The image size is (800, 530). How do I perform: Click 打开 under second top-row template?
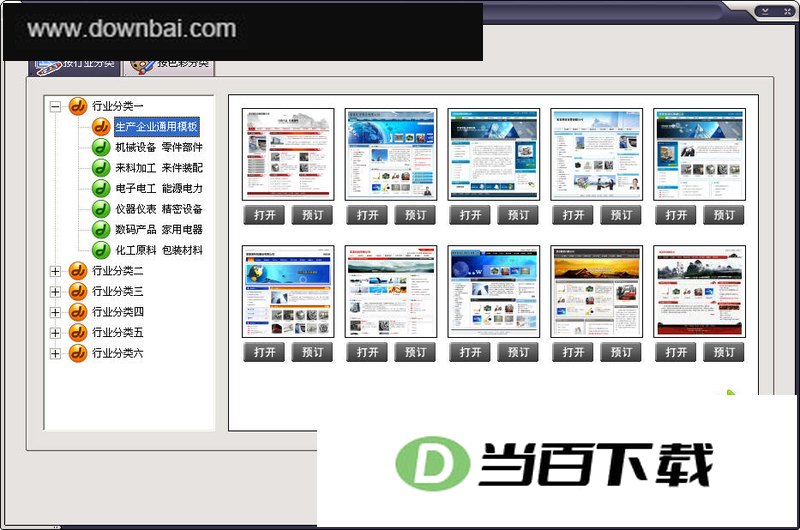coord(367,215)
